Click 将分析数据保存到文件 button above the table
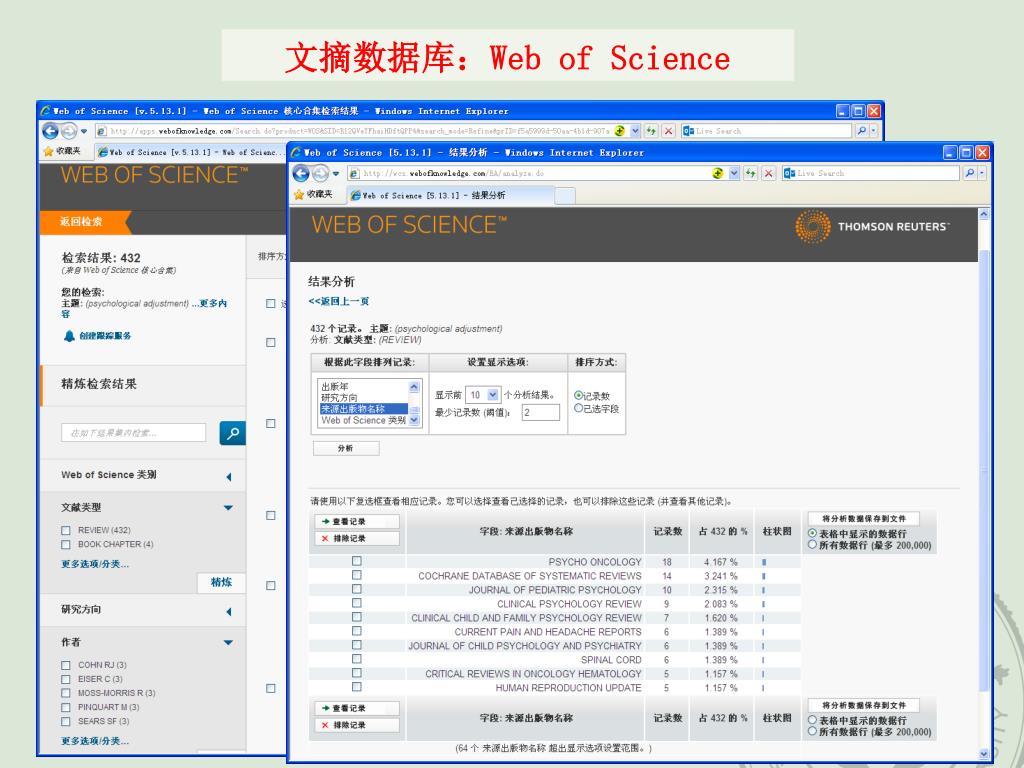This screenshot has height=768, width=1024. tap(863, 519)
